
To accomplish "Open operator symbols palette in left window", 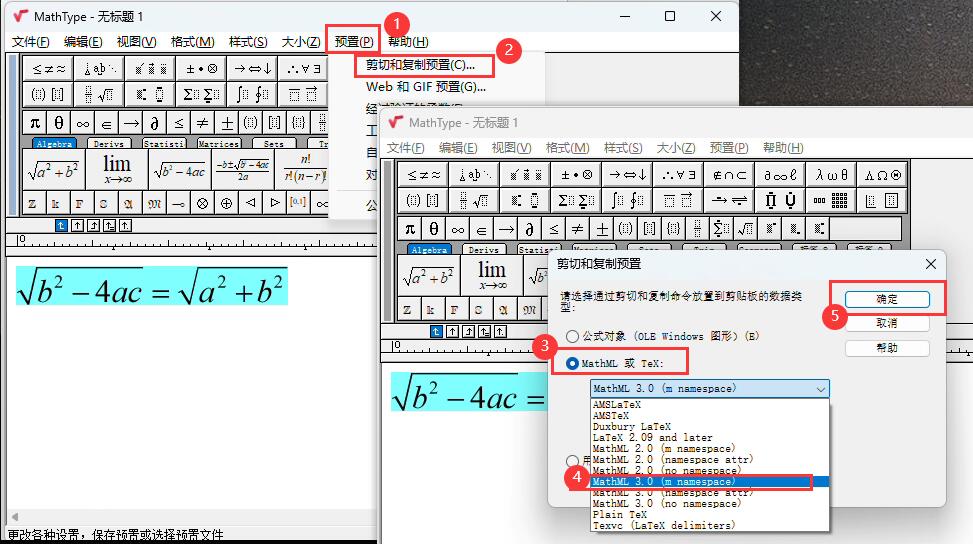I will [x=201, y=69].
